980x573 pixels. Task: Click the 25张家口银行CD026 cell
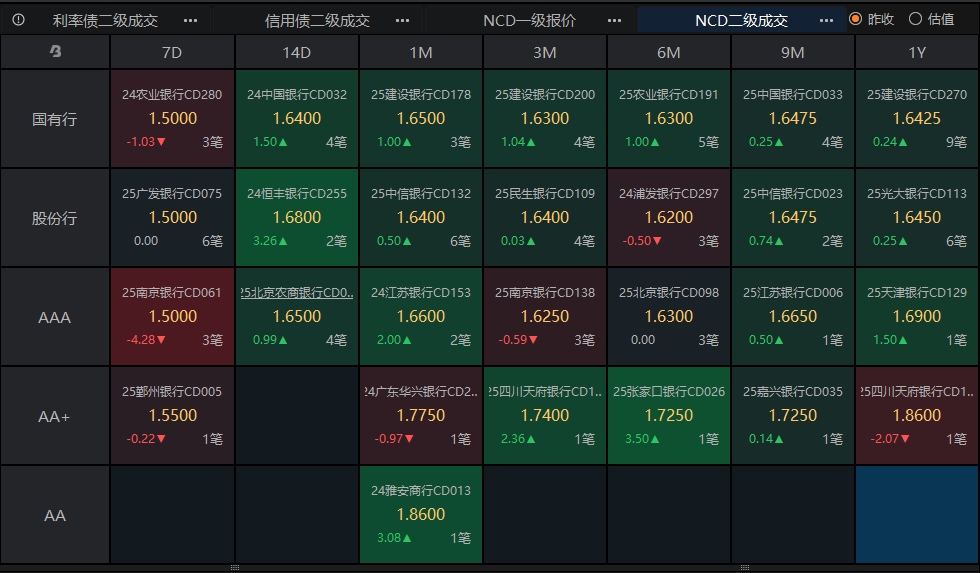tap(669, 416)
